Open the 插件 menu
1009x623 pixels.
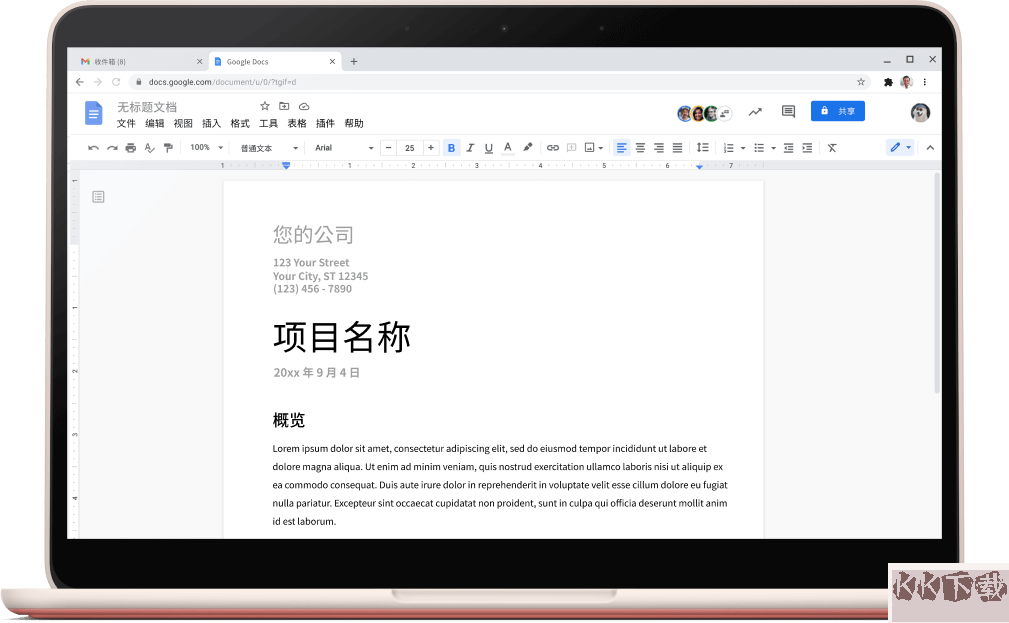pos(325,124)
